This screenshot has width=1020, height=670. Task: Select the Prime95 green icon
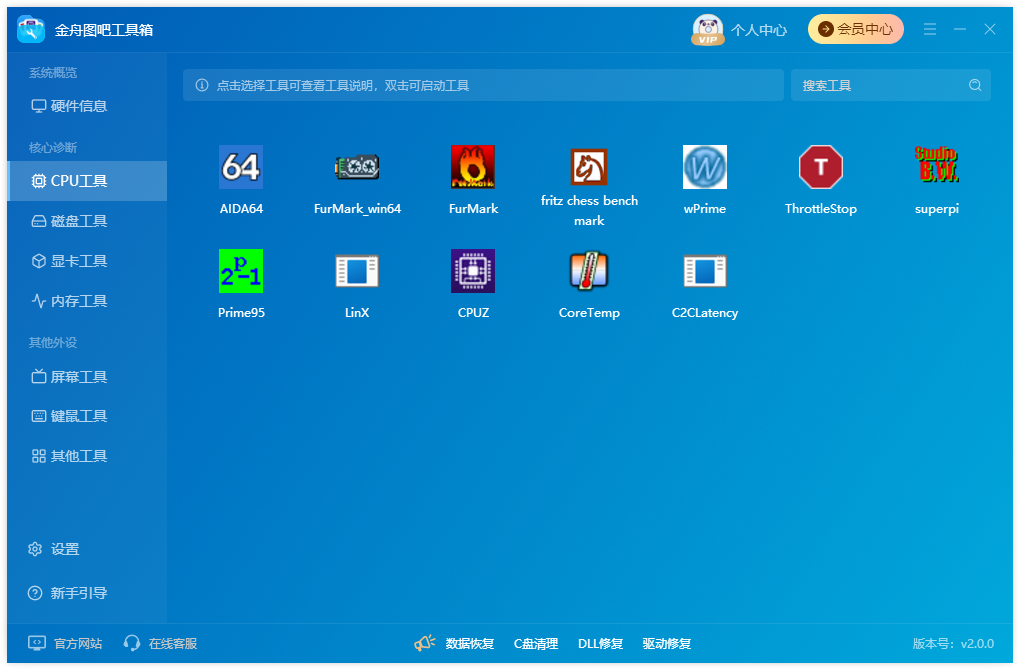click(241, 271)
